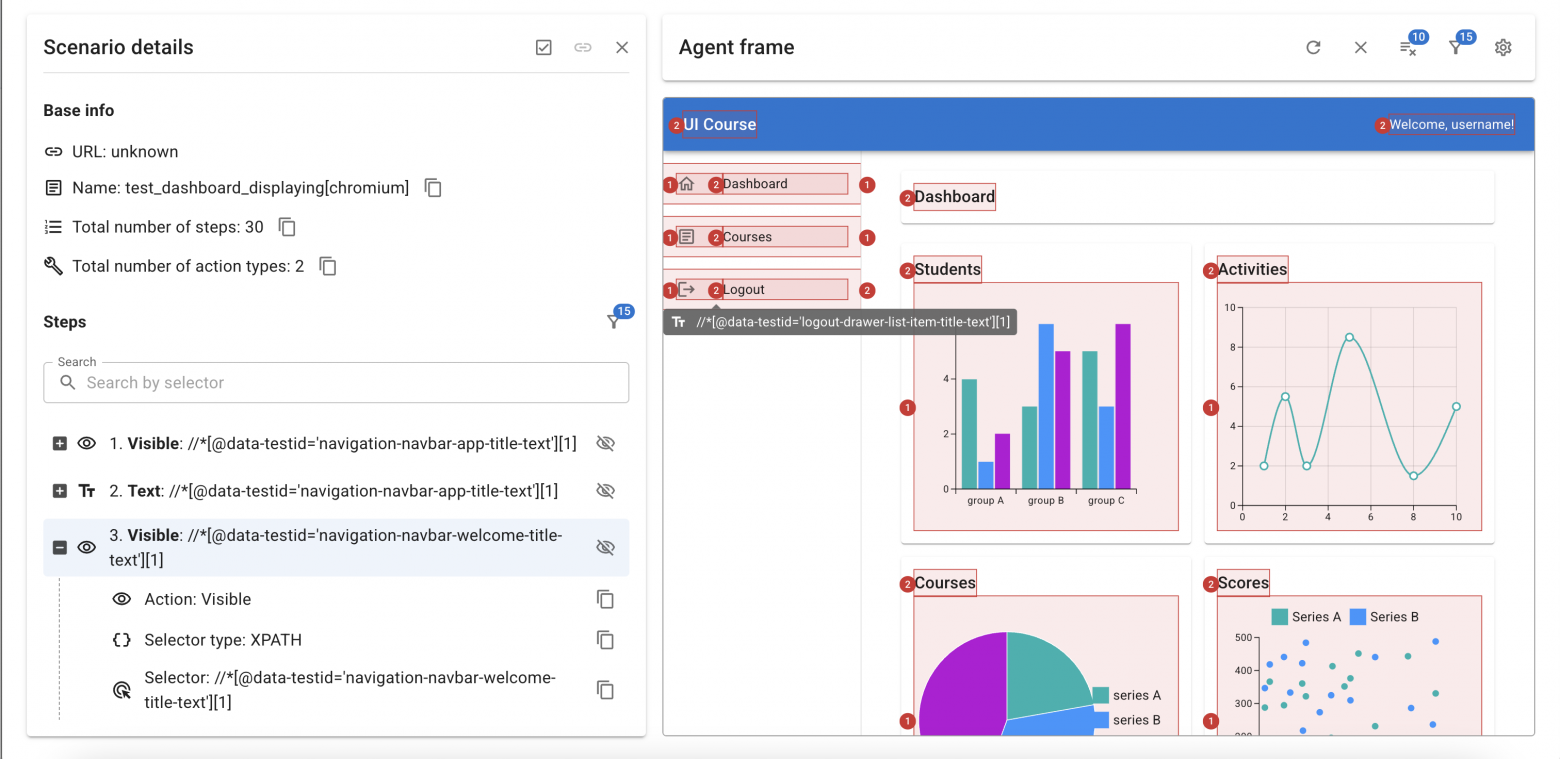Click the clear list icon with badge 10
Screen dimensions: 1560x759
click(1408, 47)
